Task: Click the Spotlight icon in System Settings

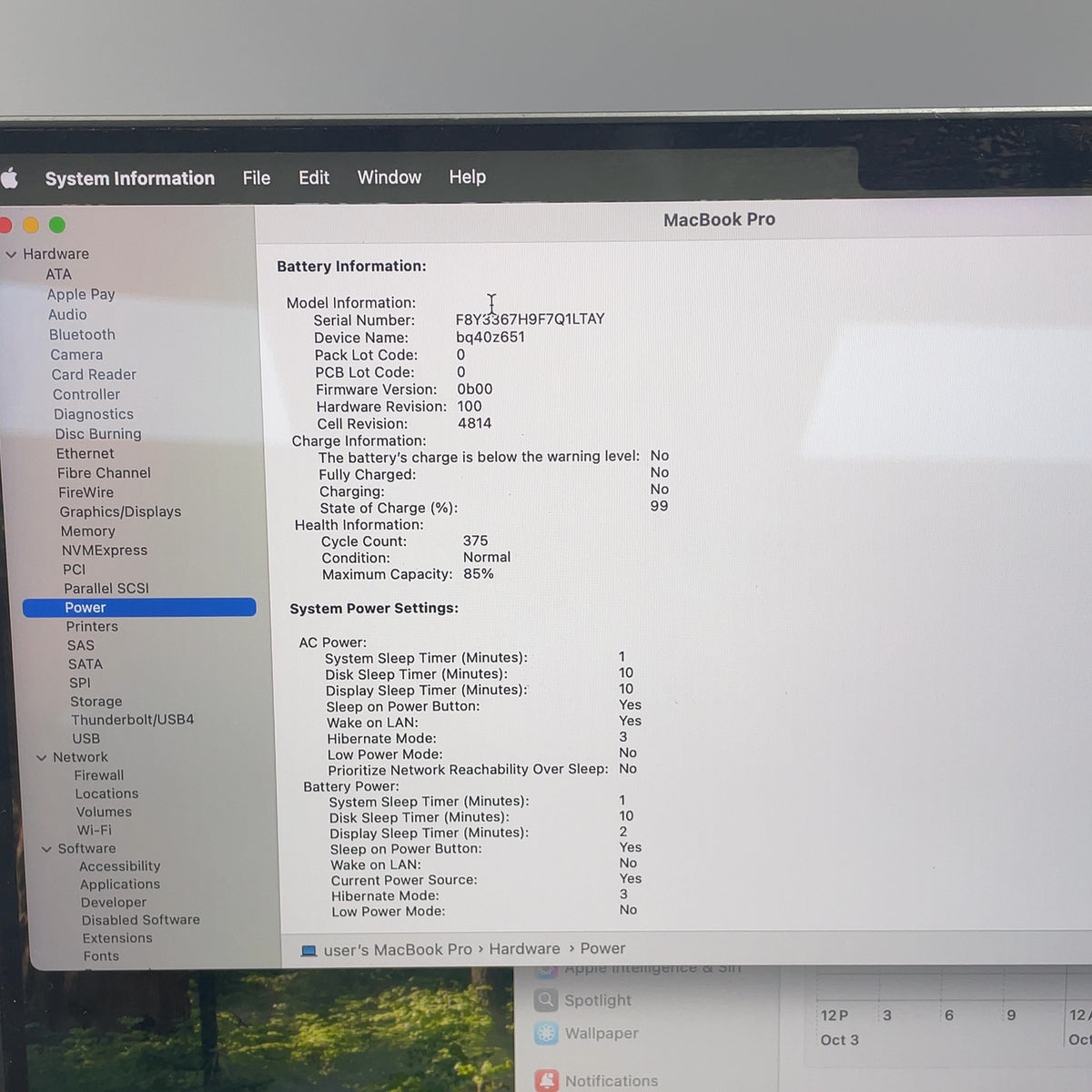Action: [x=546, y=1000]
